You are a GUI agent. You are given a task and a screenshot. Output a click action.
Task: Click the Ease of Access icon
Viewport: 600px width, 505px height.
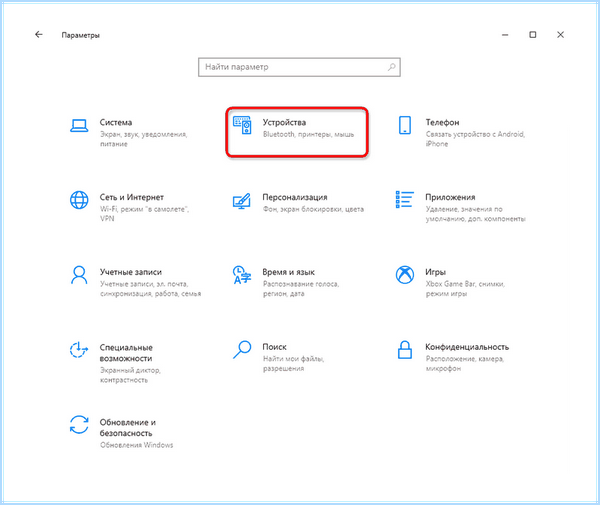79,350
